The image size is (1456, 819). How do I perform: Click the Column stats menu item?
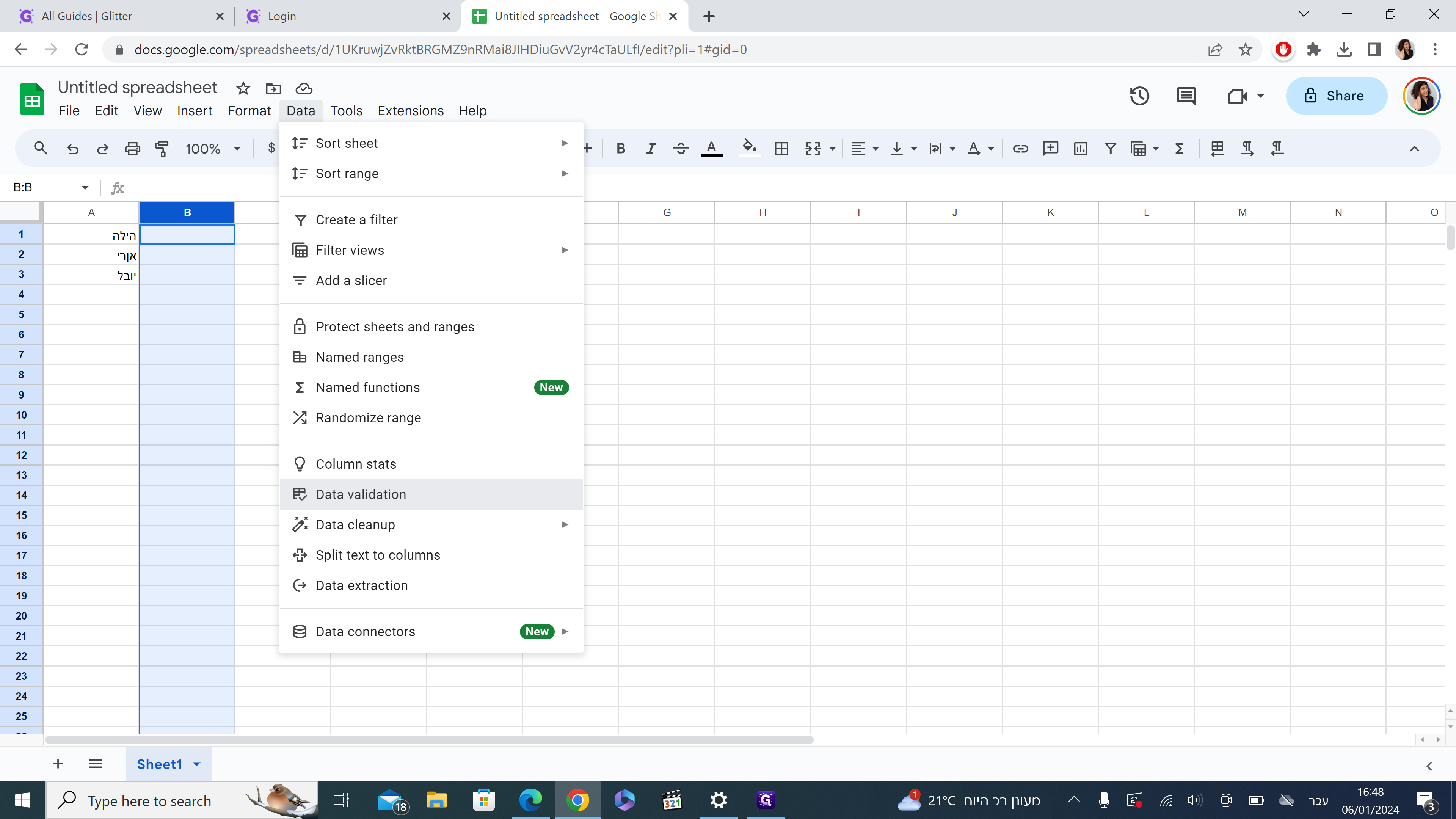coord(431,464)
